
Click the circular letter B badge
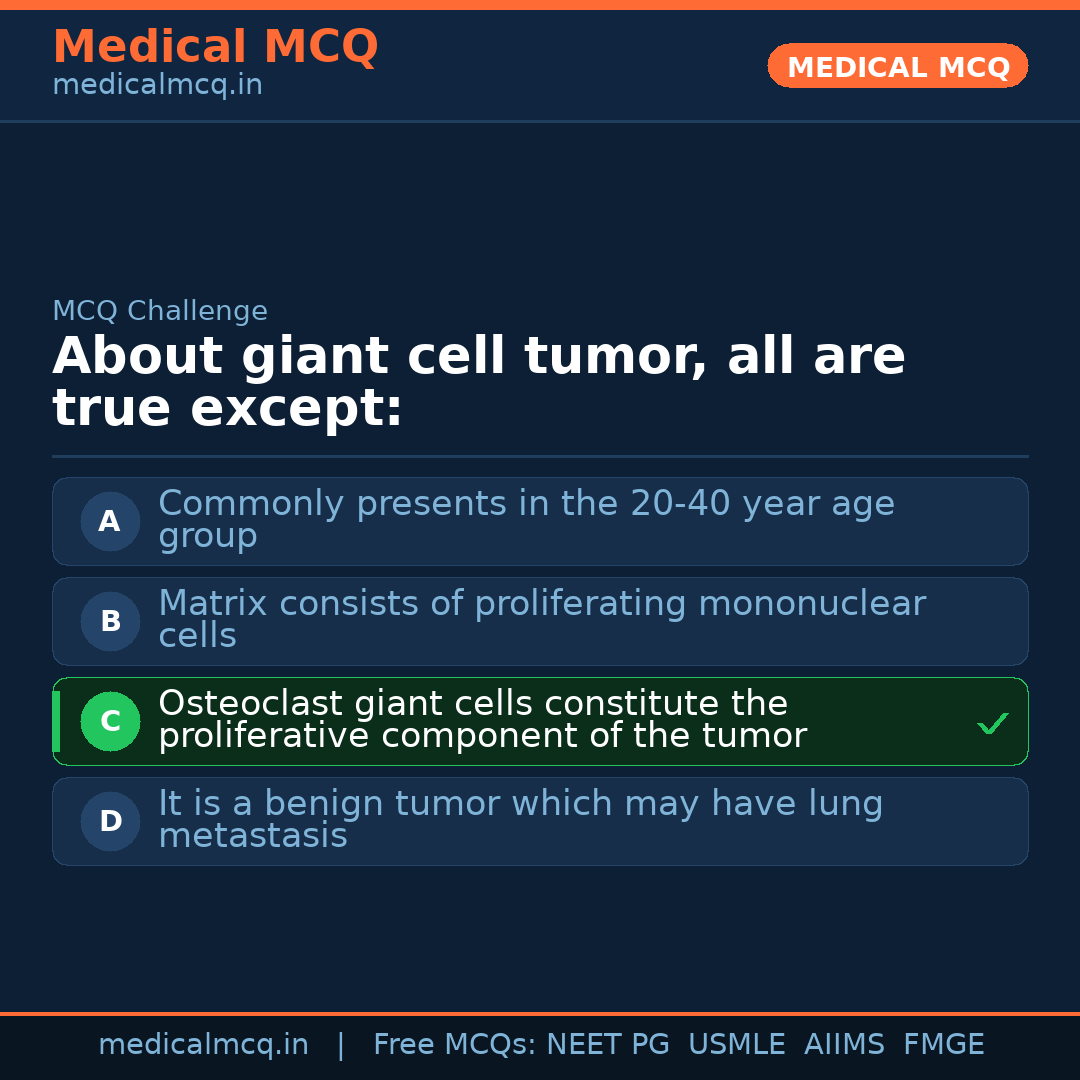110,621
